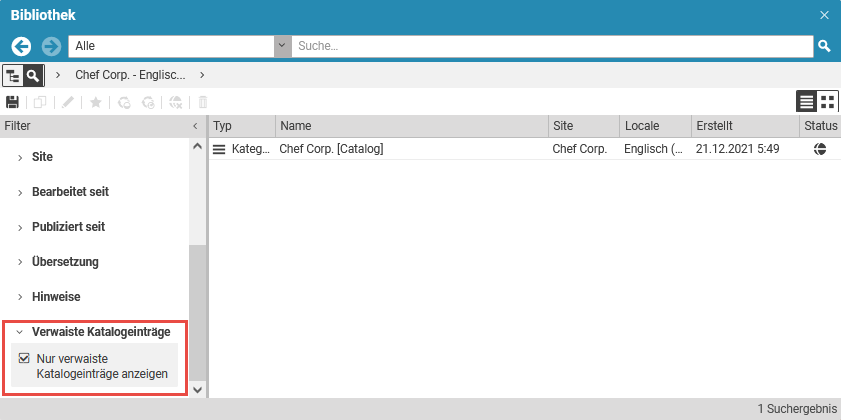Click into the 'Suche...' search field

pos(550,46)
